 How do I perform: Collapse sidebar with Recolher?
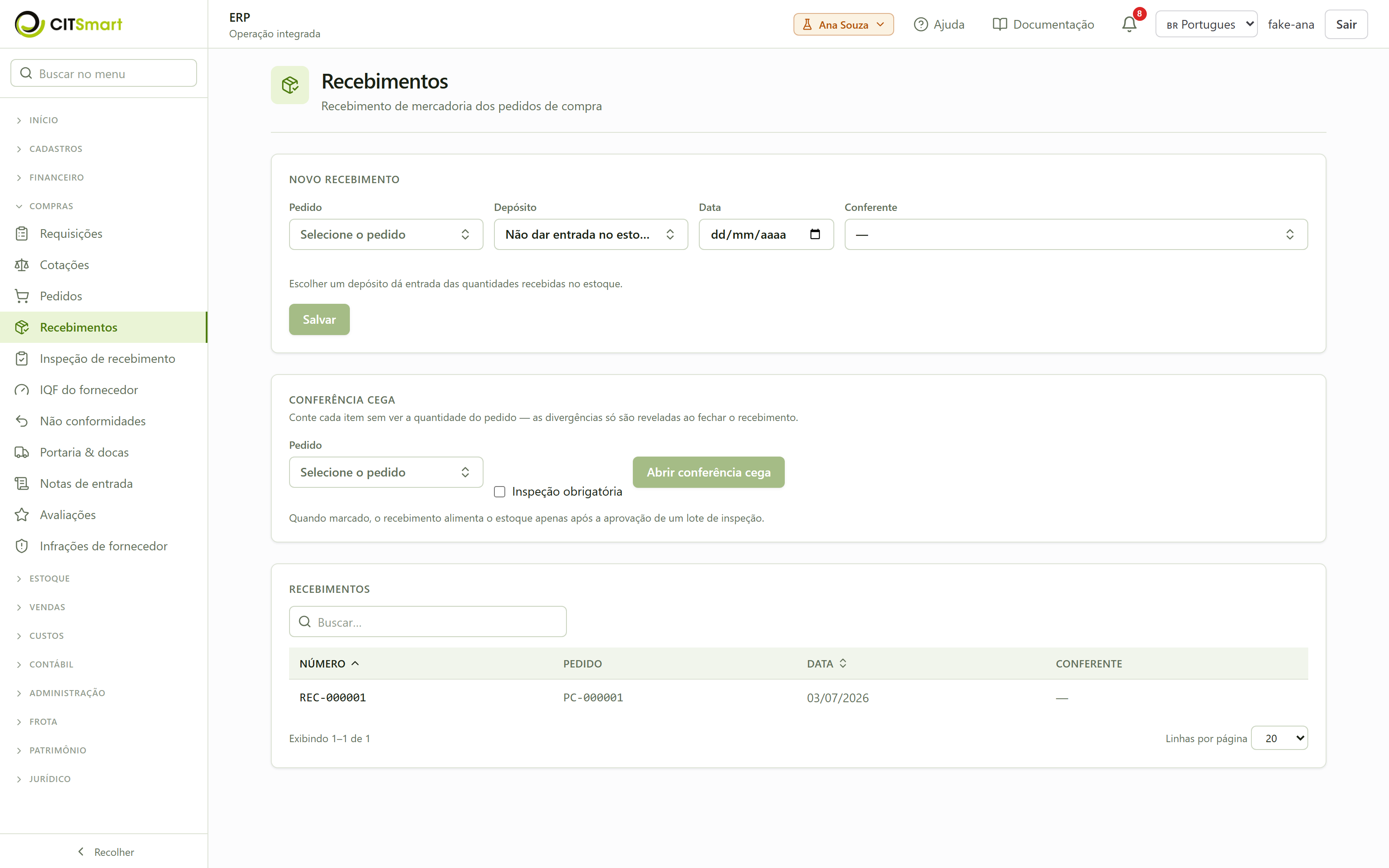coord(105,852)
